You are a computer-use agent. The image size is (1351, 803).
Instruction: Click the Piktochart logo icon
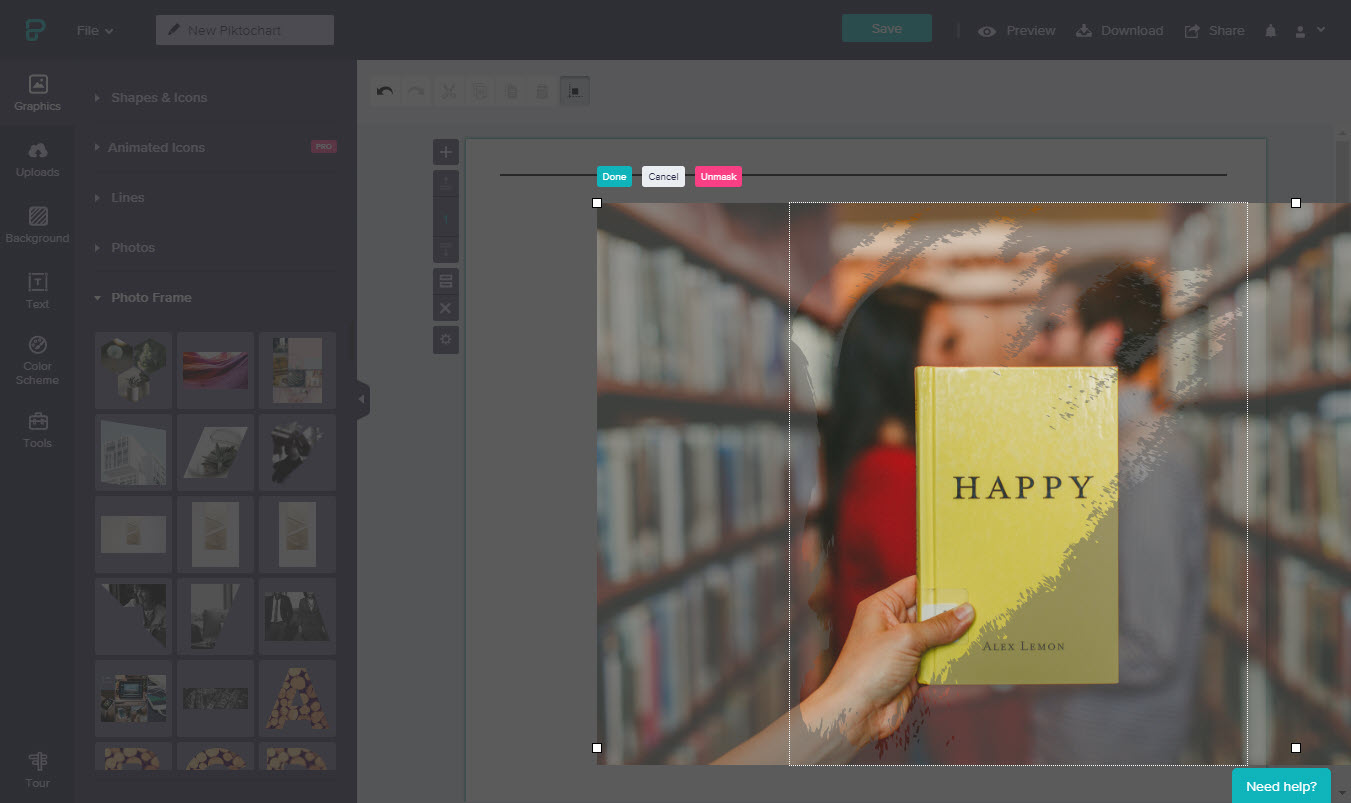tap(36, 30)
